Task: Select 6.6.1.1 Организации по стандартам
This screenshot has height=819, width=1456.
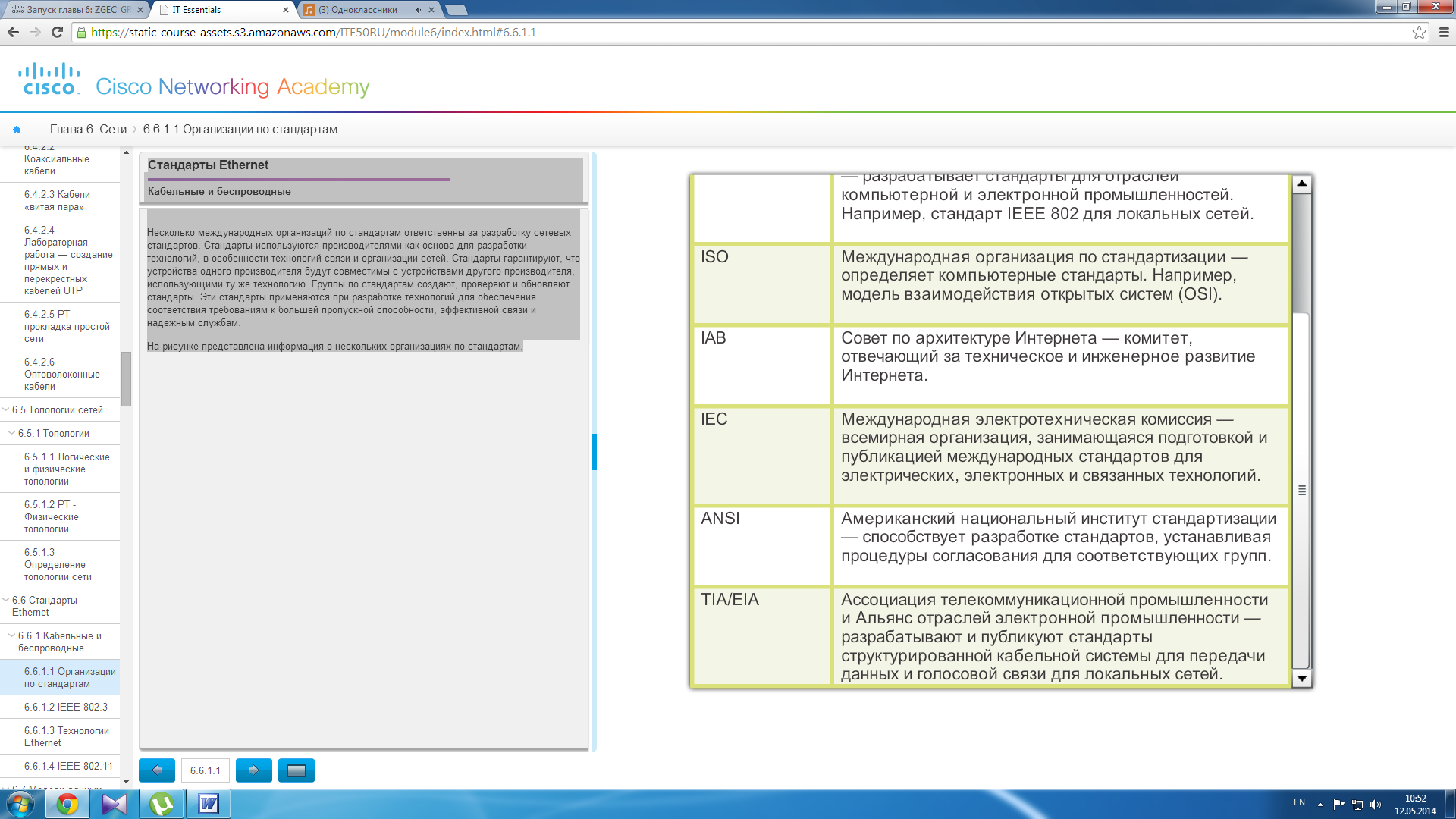Action: [60, 677]
